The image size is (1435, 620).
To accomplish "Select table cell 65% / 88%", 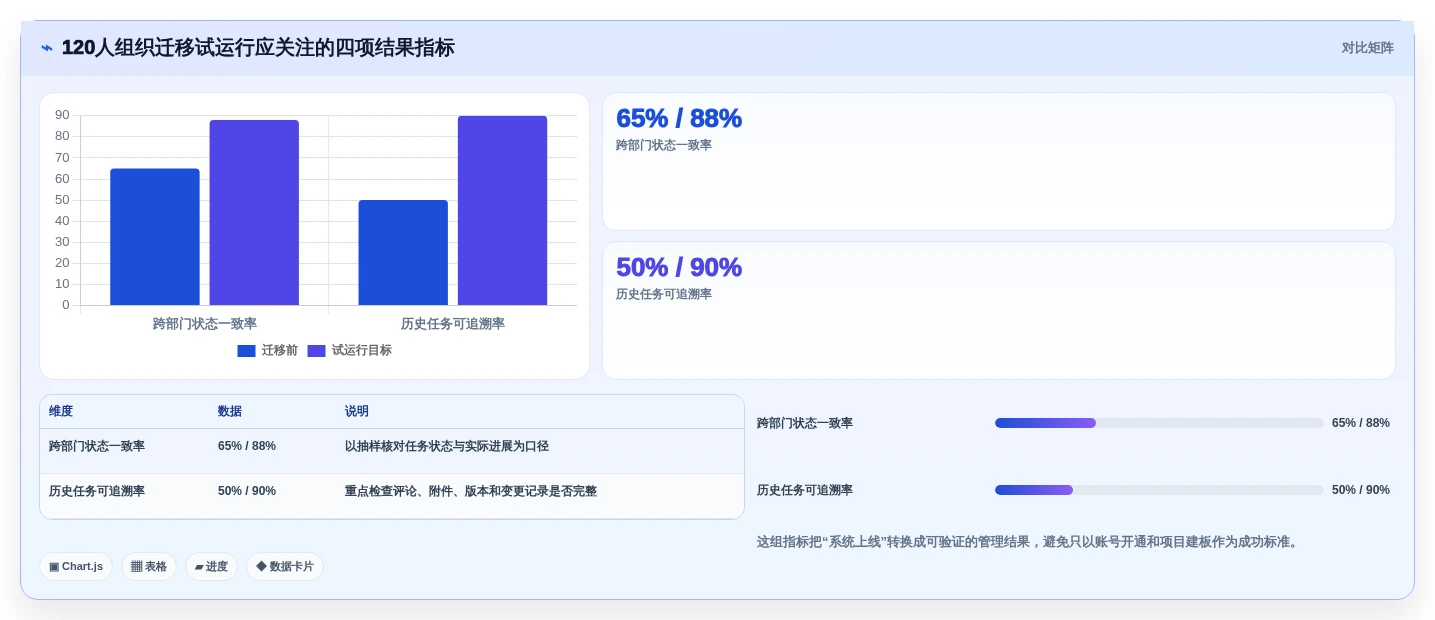I will 247,446.
